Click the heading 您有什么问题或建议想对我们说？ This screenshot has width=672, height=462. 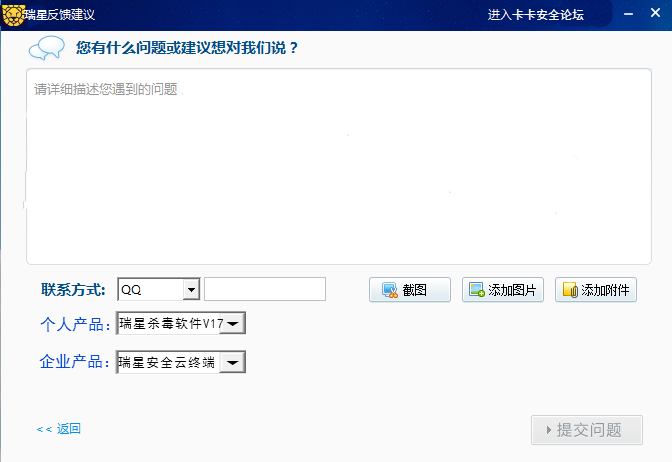[187, 48]
